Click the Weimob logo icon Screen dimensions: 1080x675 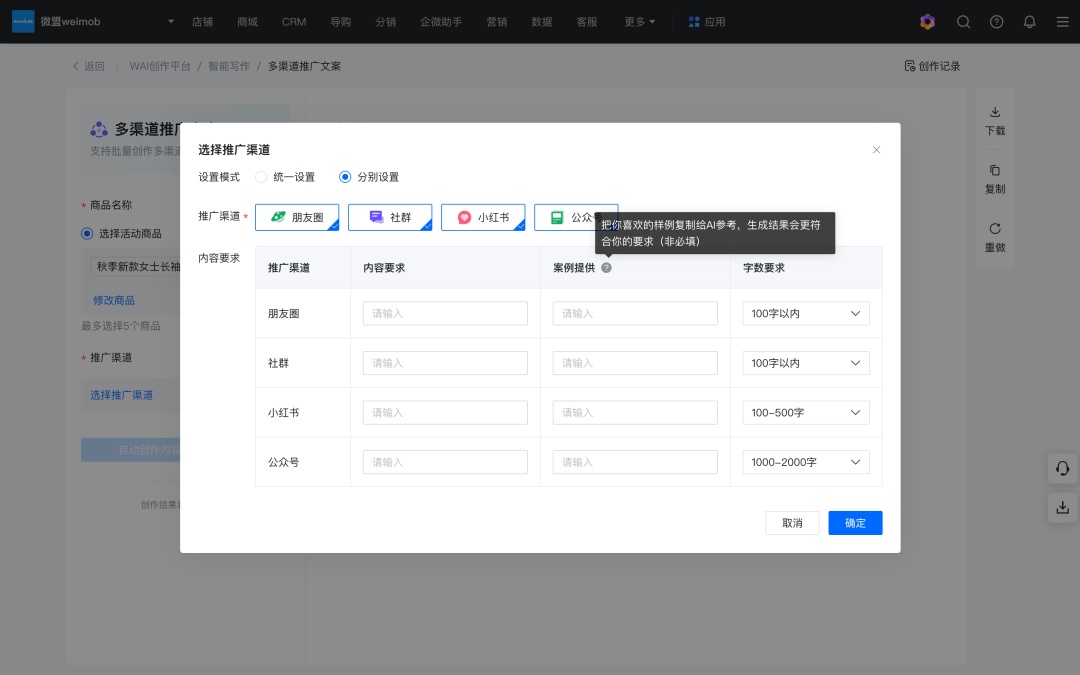23,21
